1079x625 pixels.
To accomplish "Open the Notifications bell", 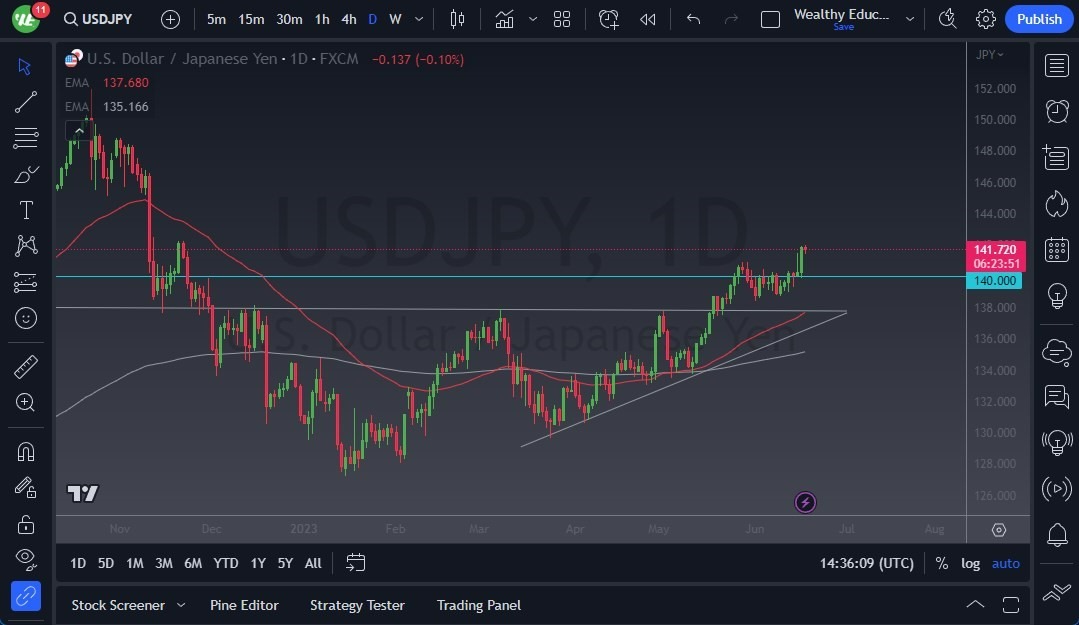I will tap(1056, 535).
